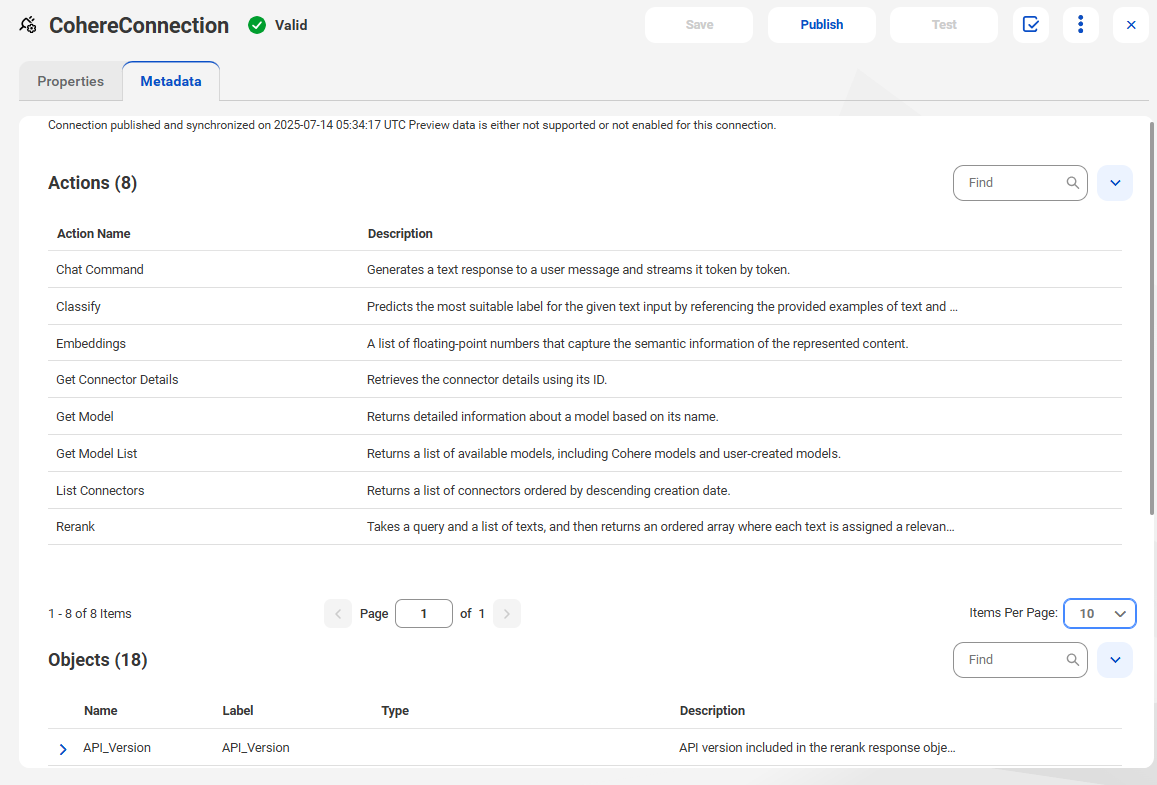This screenshot has width=1157, height=785.
Task: Click the green Valid status checkmark
Action: (257, 25)
